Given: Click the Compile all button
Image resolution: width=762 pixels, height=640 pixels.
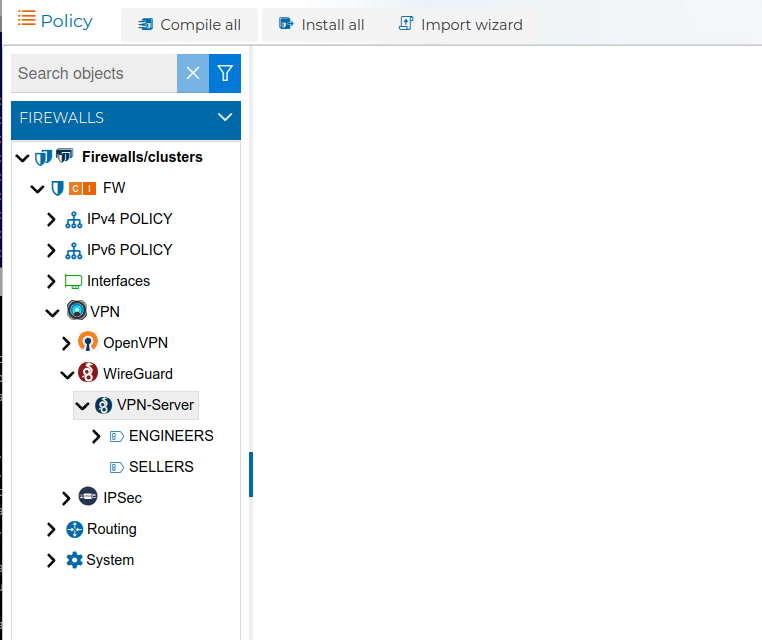Looking at the screenshot, I should click(189, 25).
